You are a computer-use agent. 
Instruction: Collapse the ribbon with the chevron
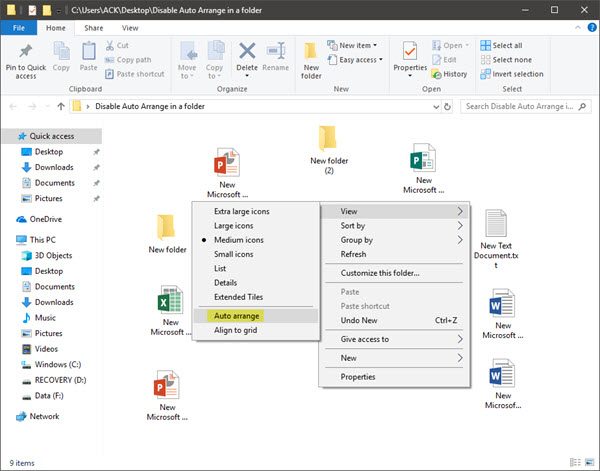click(578, 28)
